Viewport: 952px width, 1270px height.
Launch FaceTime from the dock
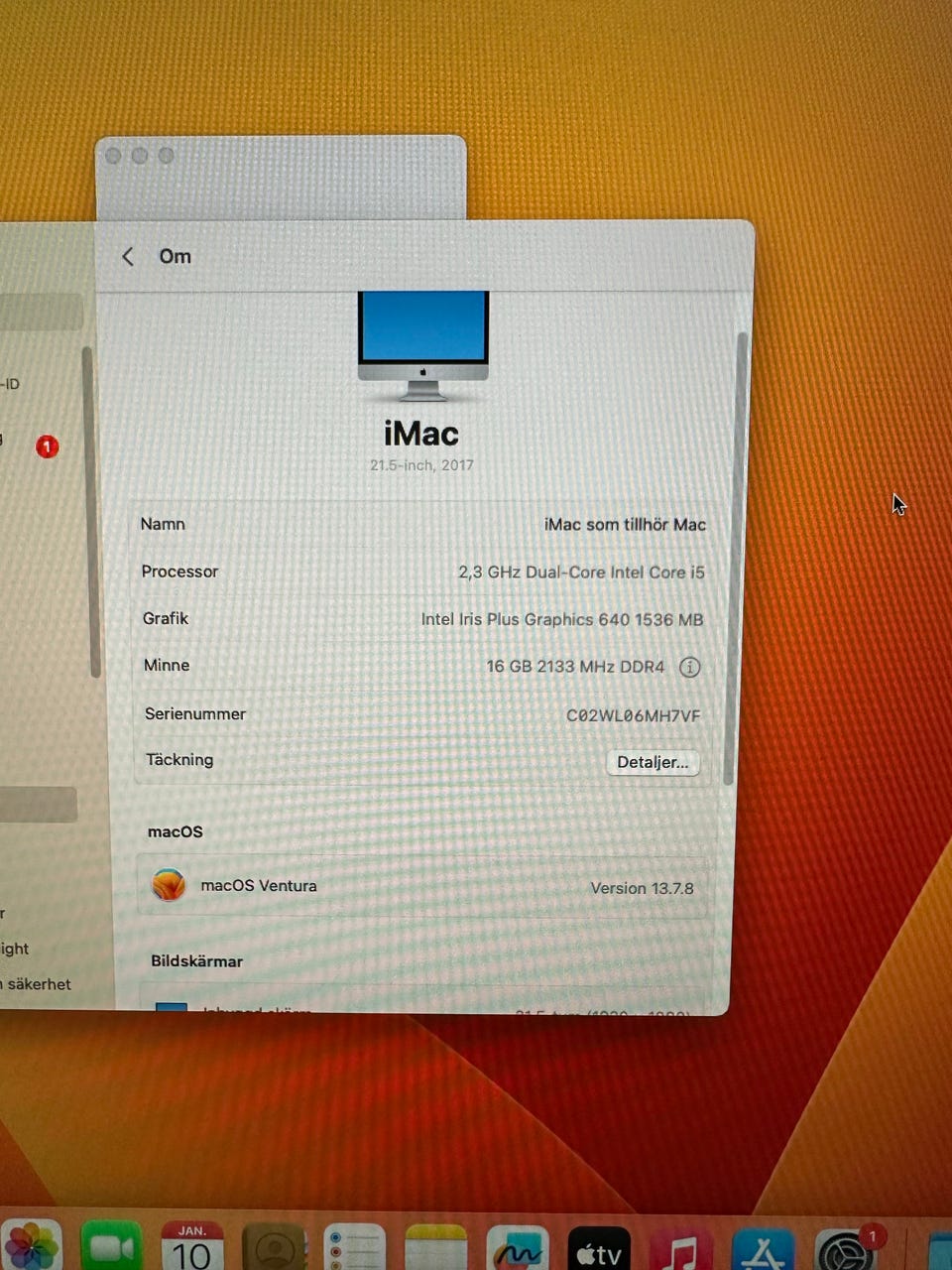[x=112, y=1247]
